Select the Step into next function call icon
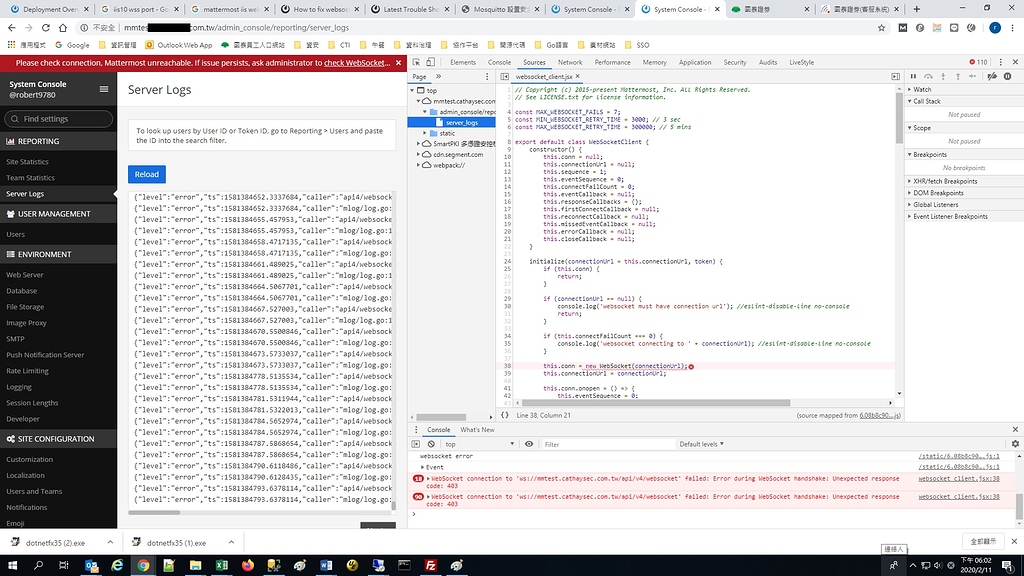 943,76
